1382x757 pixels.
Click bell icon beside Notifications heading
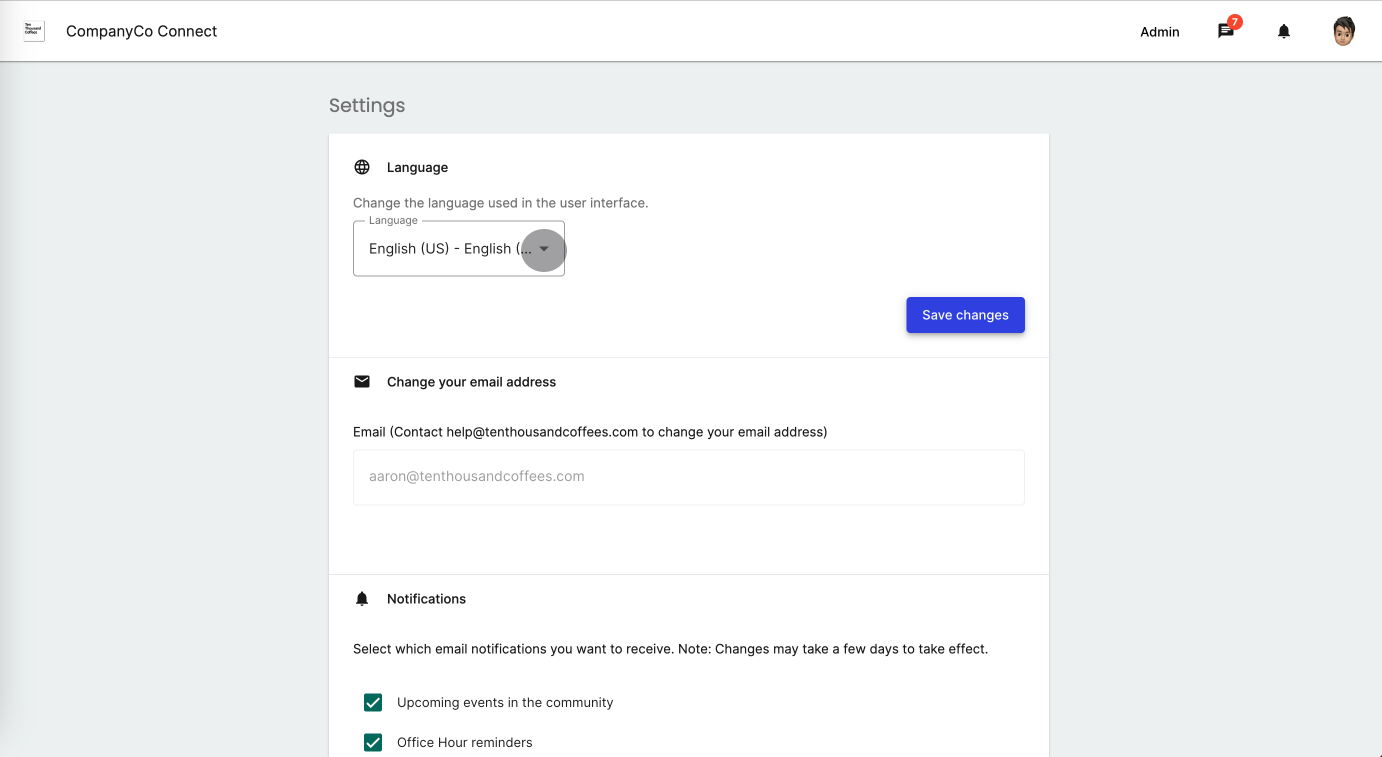coord(362,599)
